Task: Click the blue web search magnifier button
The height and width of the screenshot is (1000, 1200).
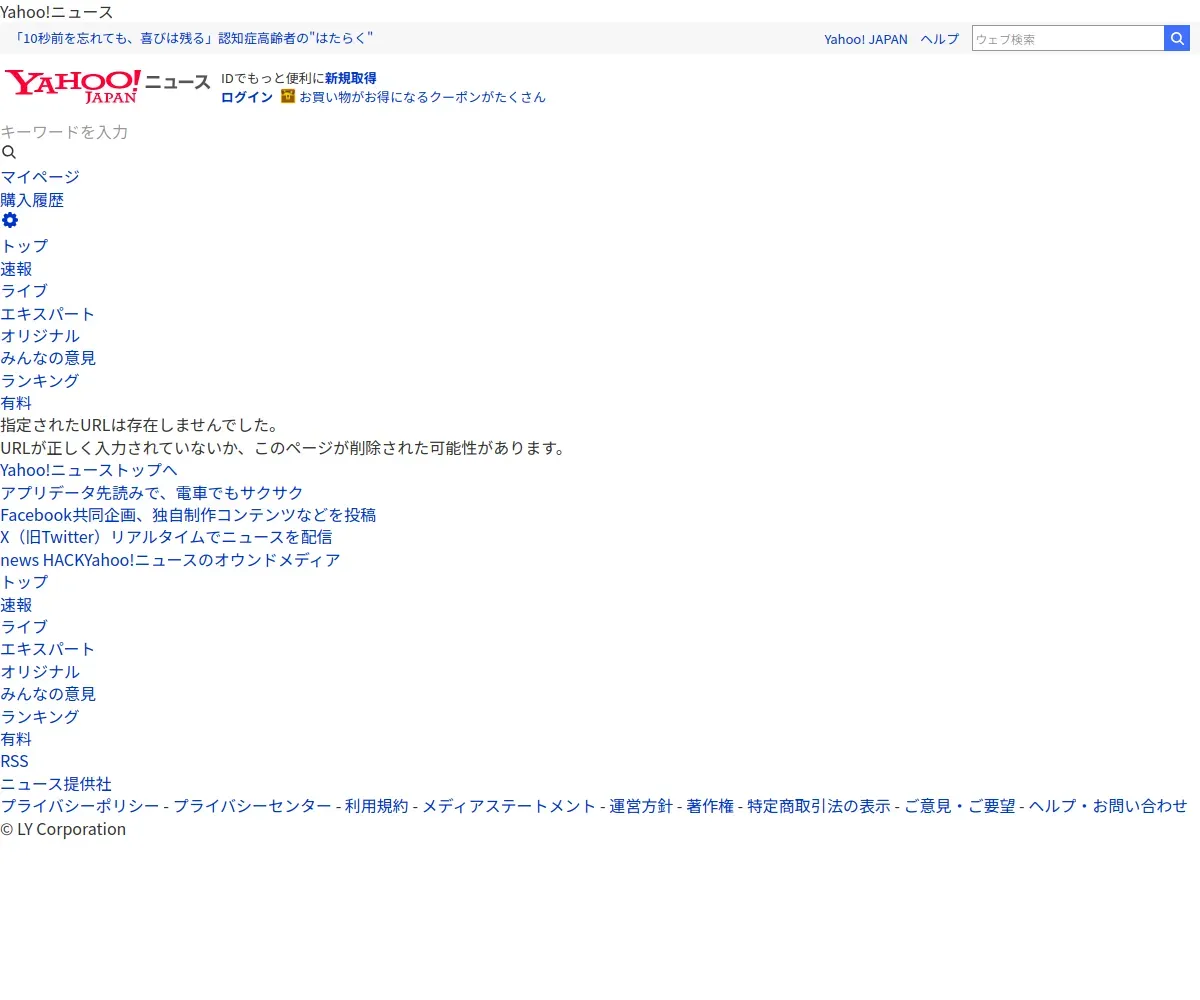Action: [x=1177, y=38]
